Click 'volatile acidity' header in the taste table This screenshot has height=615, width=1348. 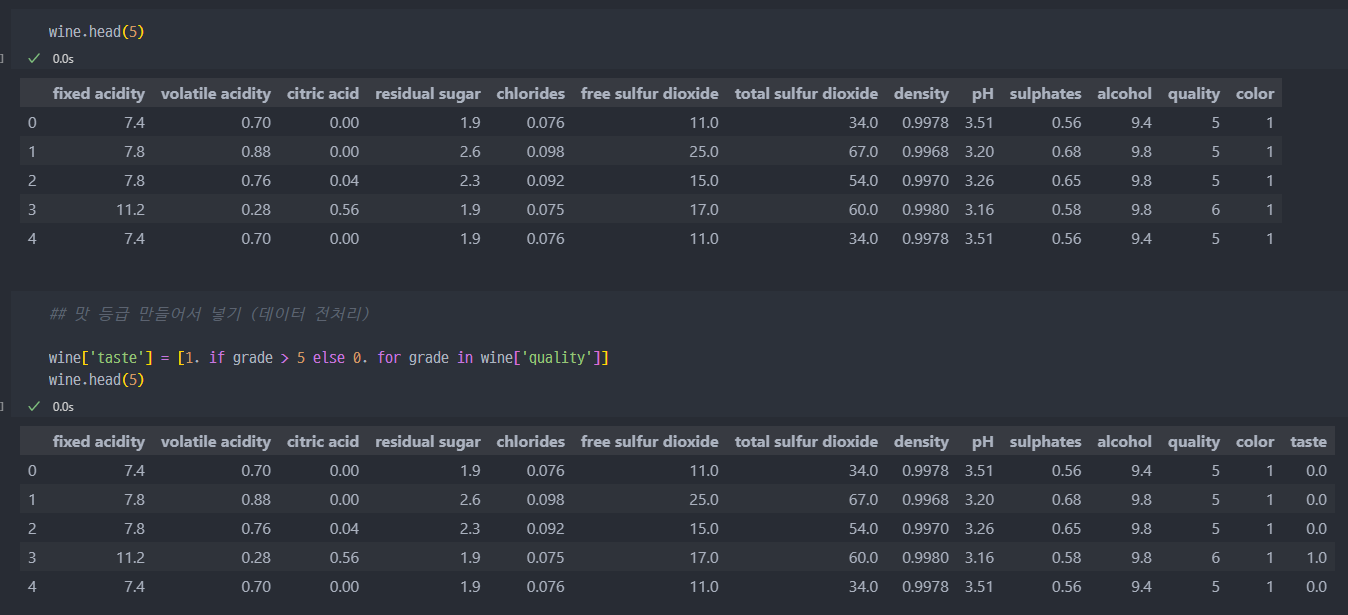[x=216, y=442]
